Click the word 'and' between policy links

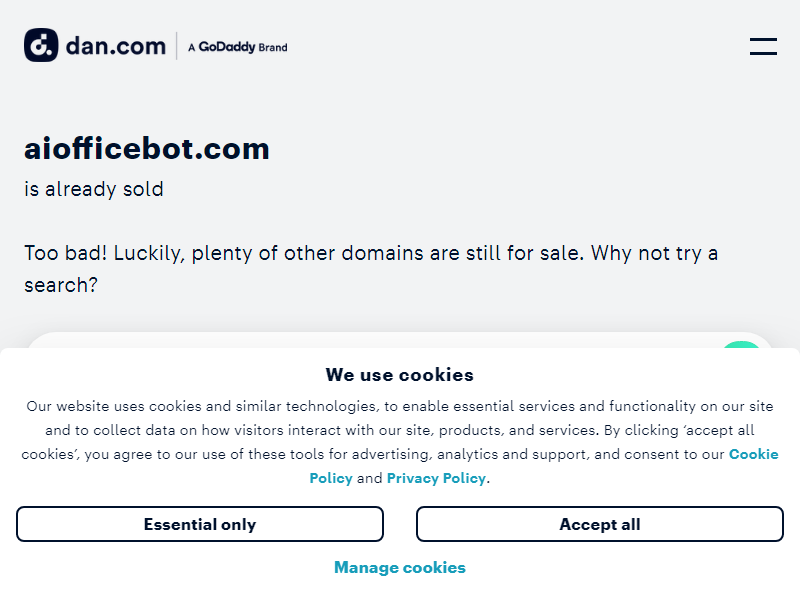(x=370, y=478)
